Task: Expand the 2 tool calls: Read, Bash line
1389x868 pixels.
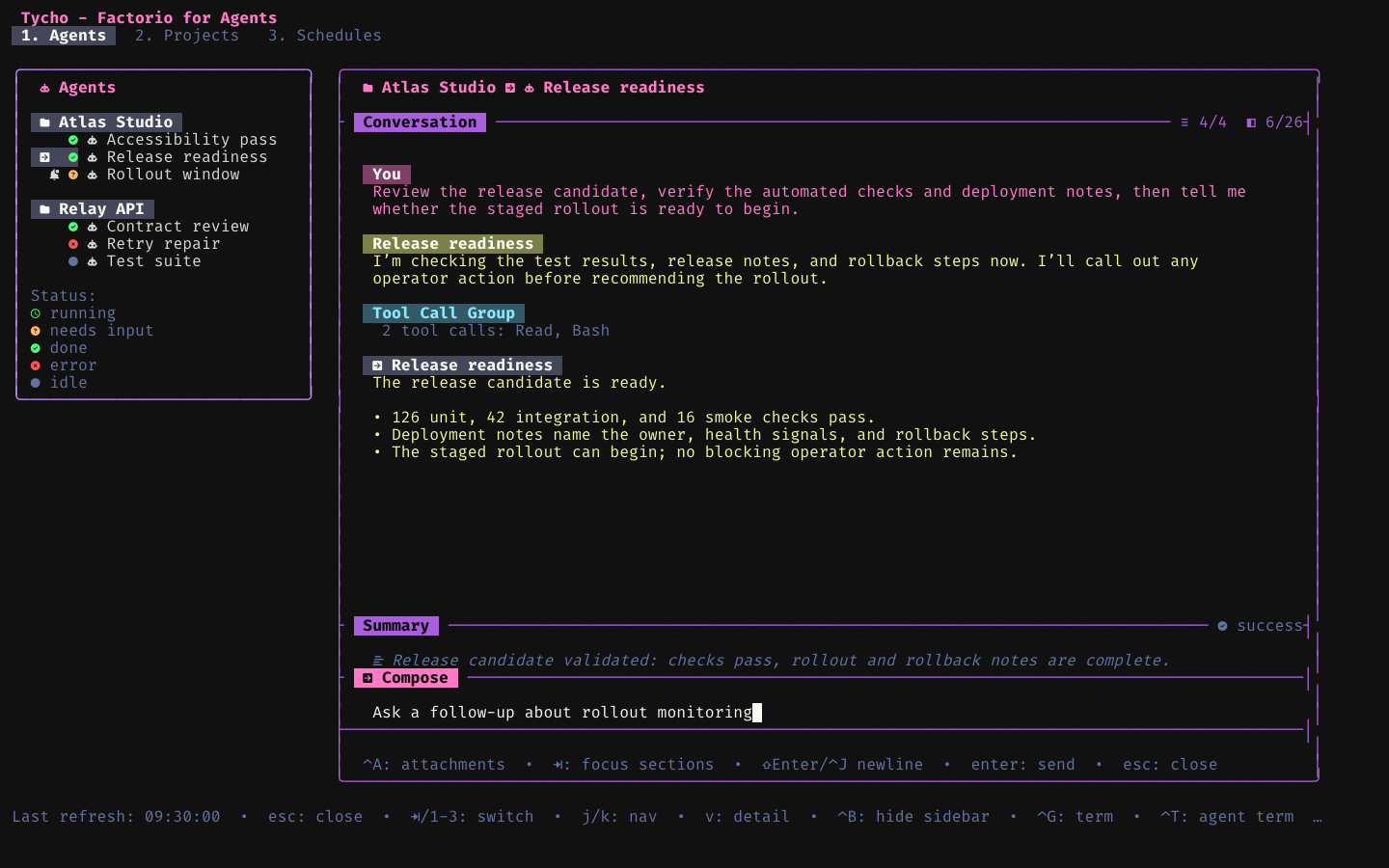Action: 496,331
